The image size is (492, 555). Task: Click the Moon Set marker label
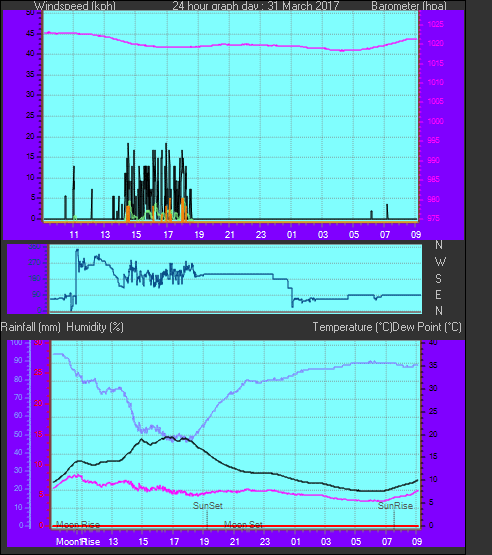click(x=244, y=524)
